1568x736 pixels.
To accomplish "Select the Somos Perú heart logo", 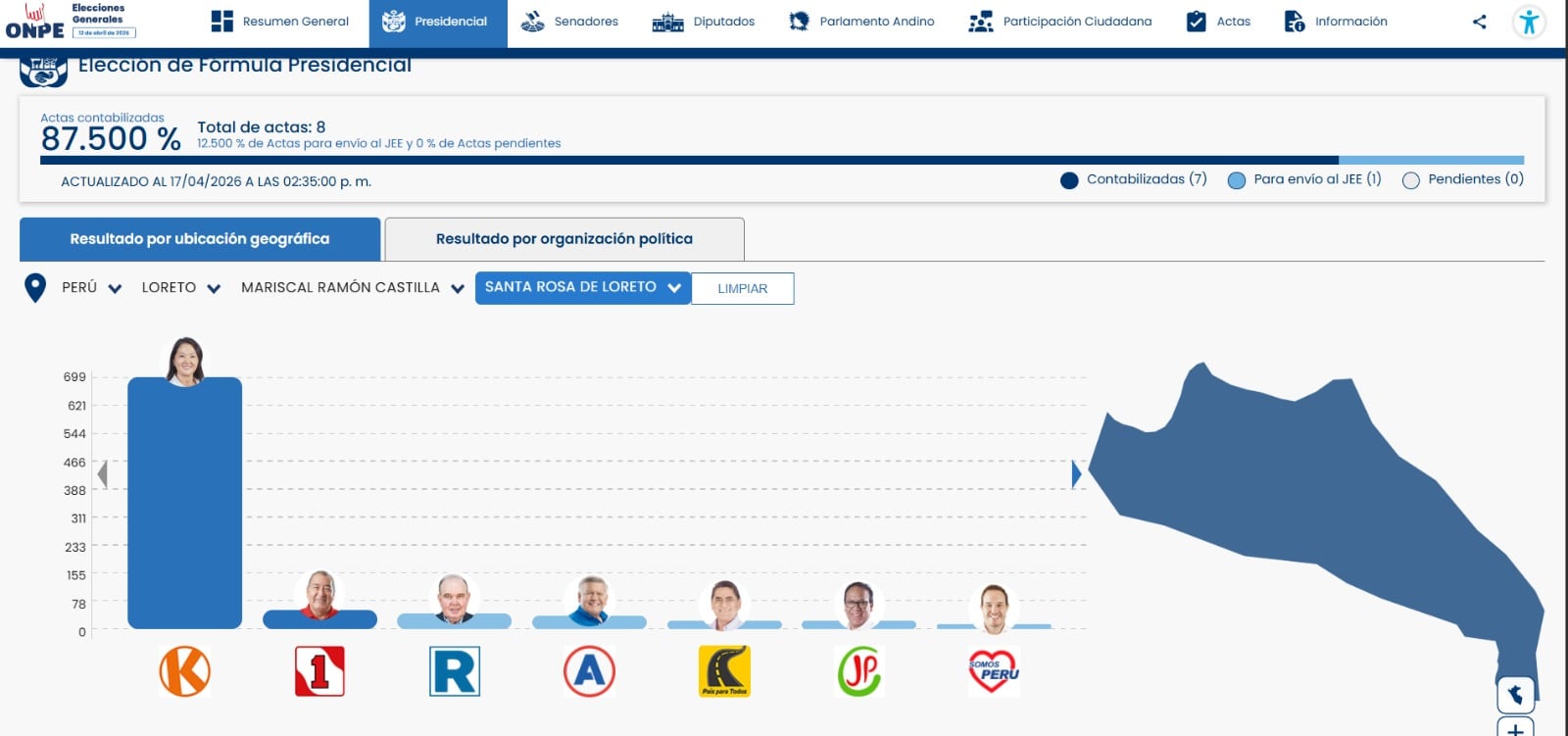I will pyautogui.click(x=993, y=671).
